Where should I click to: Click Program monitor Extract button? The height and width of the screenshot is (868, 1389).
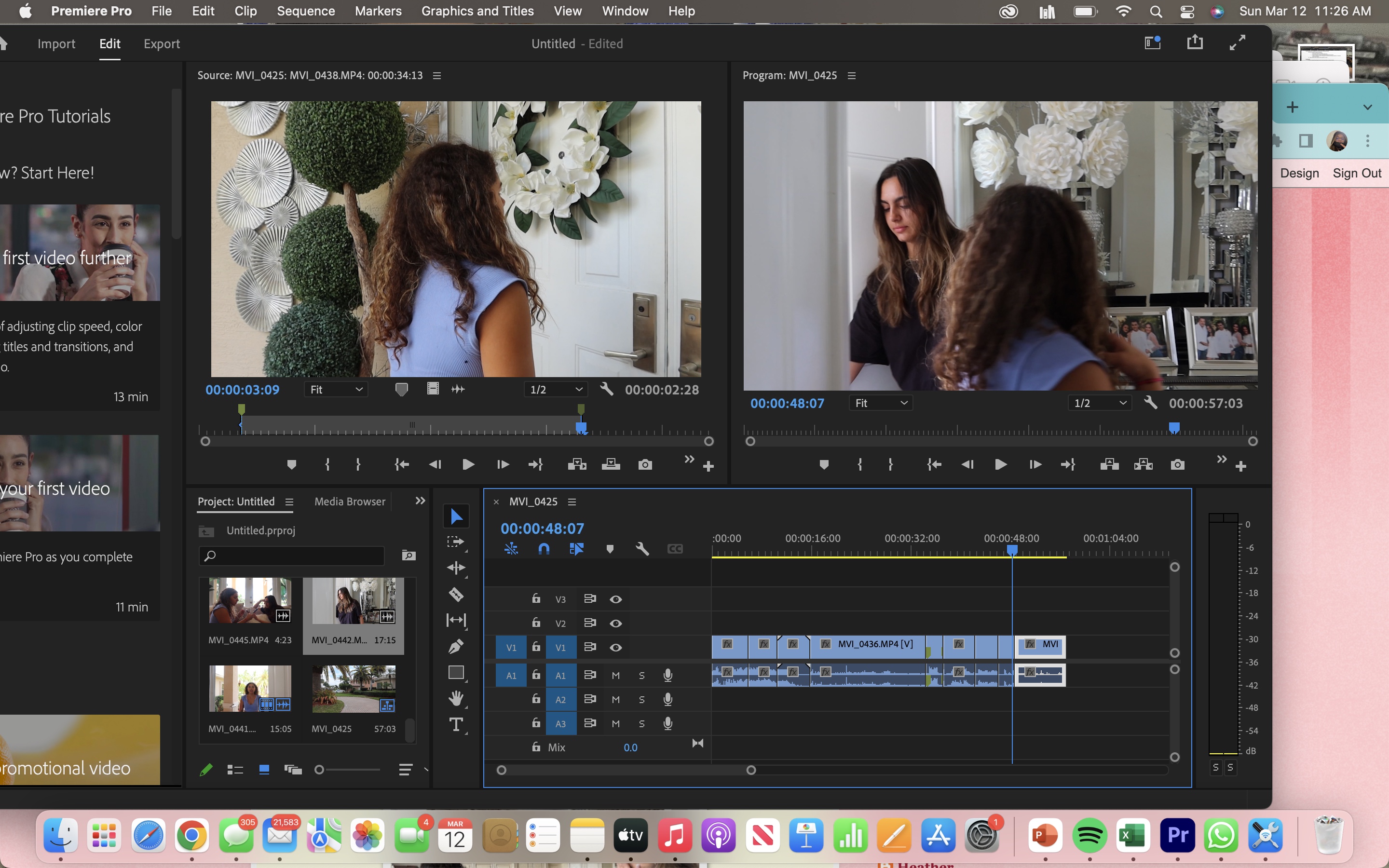point(1144,464)
